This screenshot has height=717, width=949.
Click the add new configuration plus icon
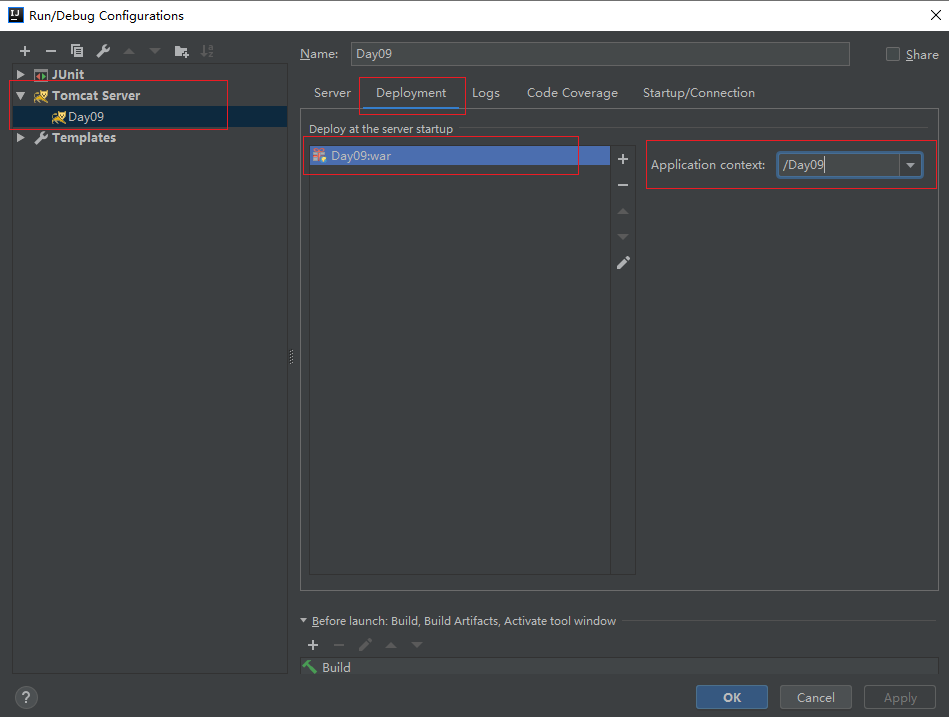point(25,51)
